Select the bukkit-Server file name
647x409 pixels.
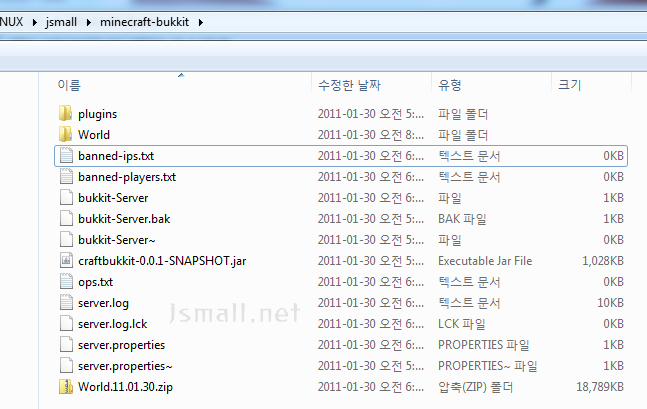coord(113,198)
